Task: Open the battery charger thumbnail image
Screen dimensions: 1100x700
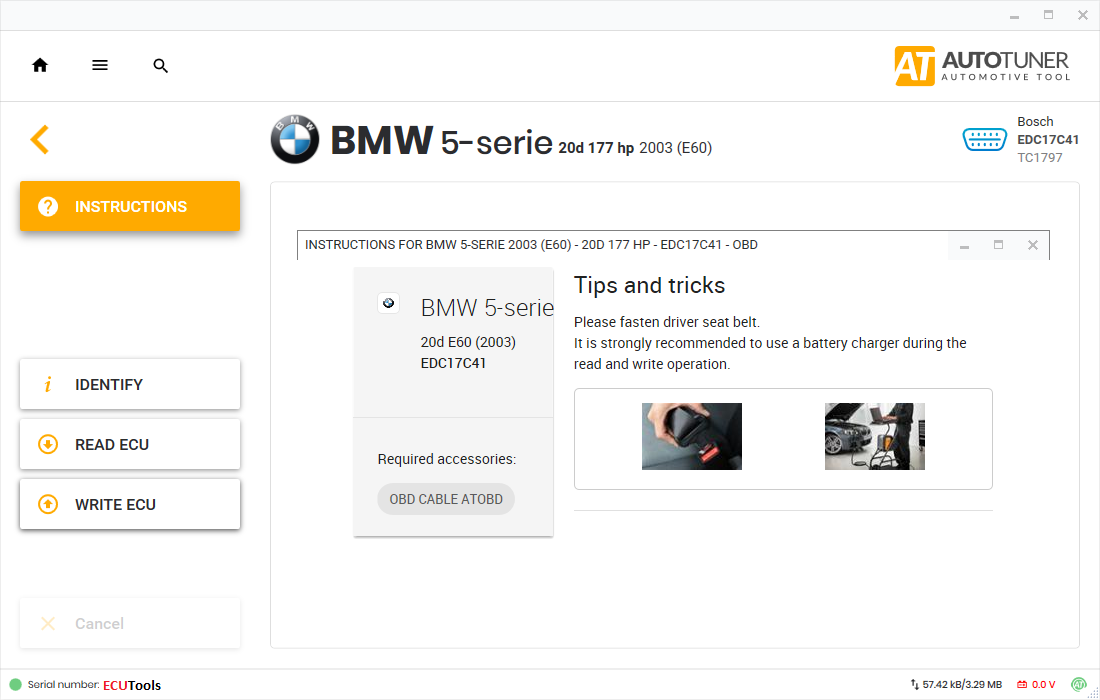Action: click(875, 436)
